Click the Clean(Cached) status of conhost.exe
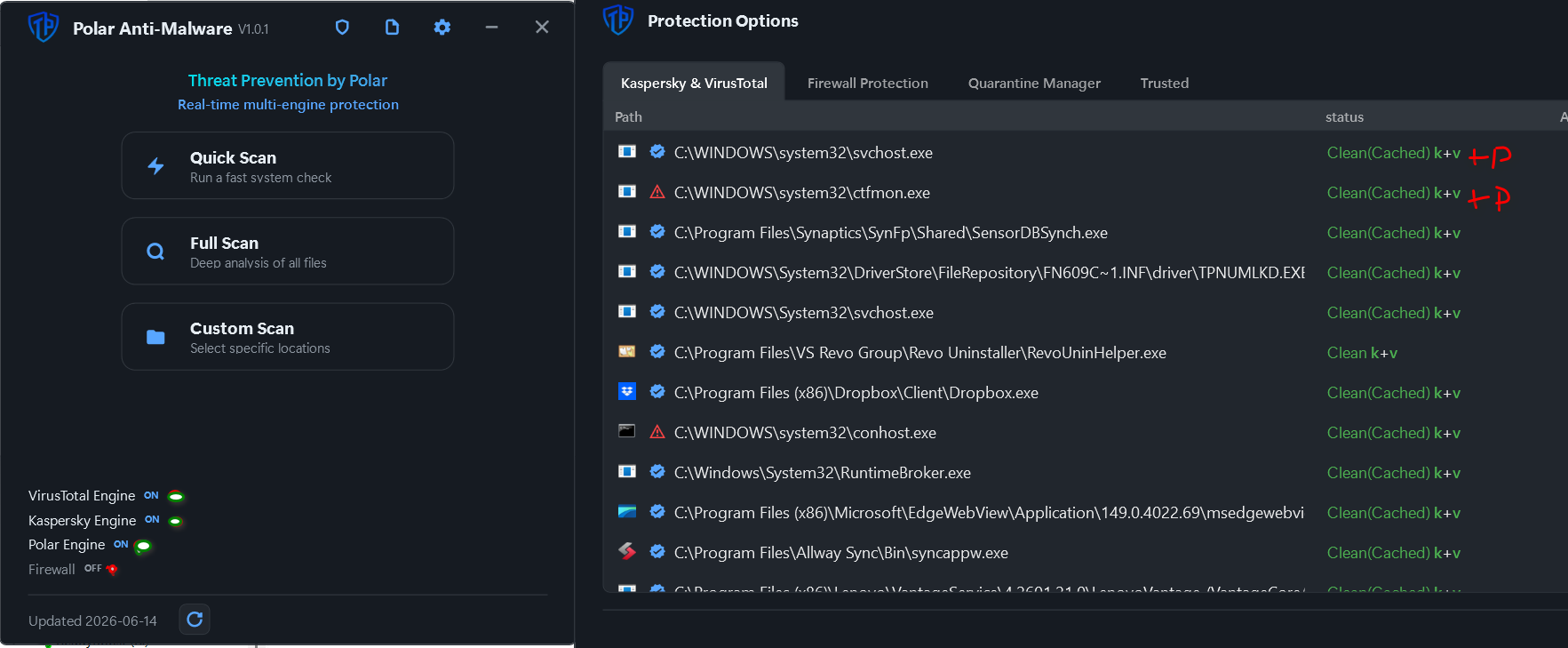Image resolution: width=1568 pixels, height=648 pixels. [1393, 433]
